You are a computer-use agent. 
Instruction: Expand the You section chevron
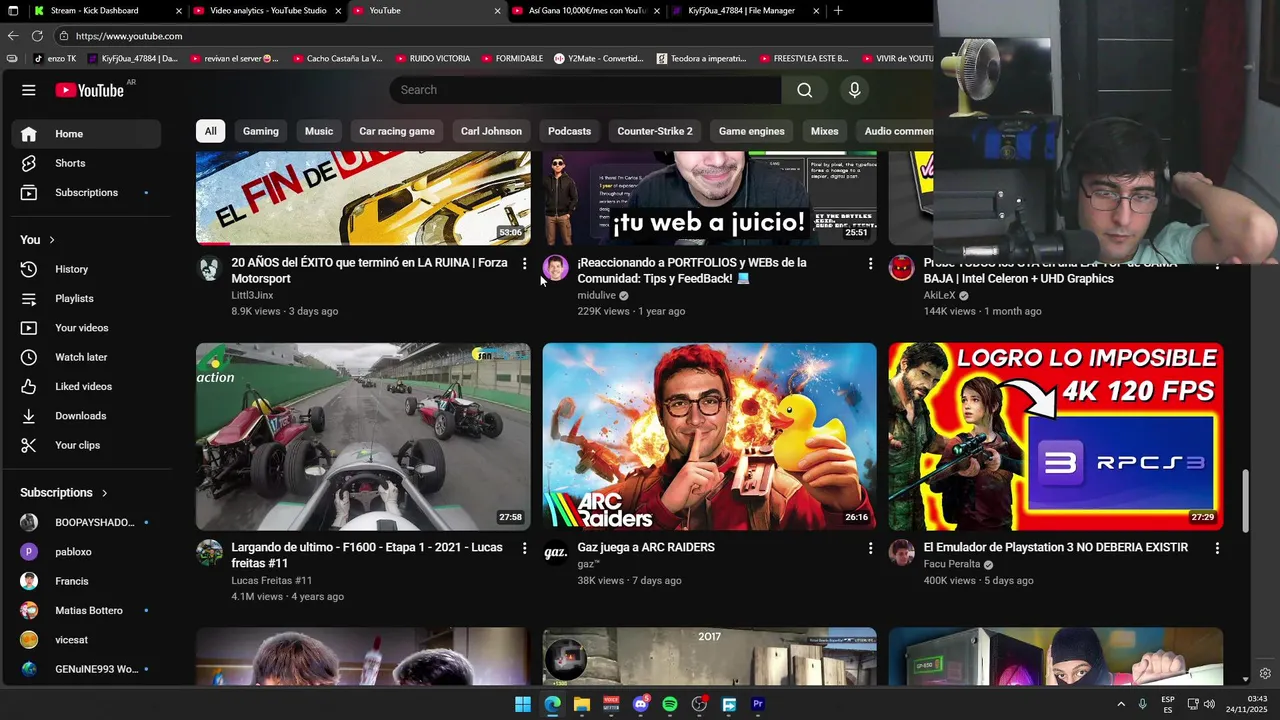point(52,240)
